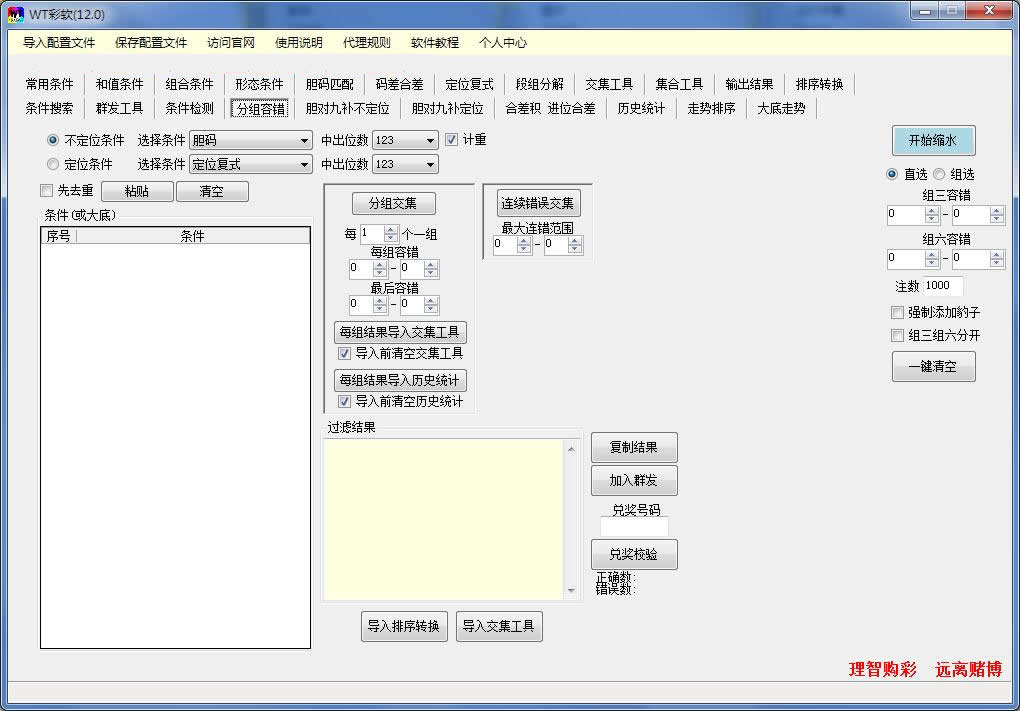Image resolution: width=1020 pixels, height=711 pixels.
Task: Click the 加入群发 button
Action: point(634,481)
